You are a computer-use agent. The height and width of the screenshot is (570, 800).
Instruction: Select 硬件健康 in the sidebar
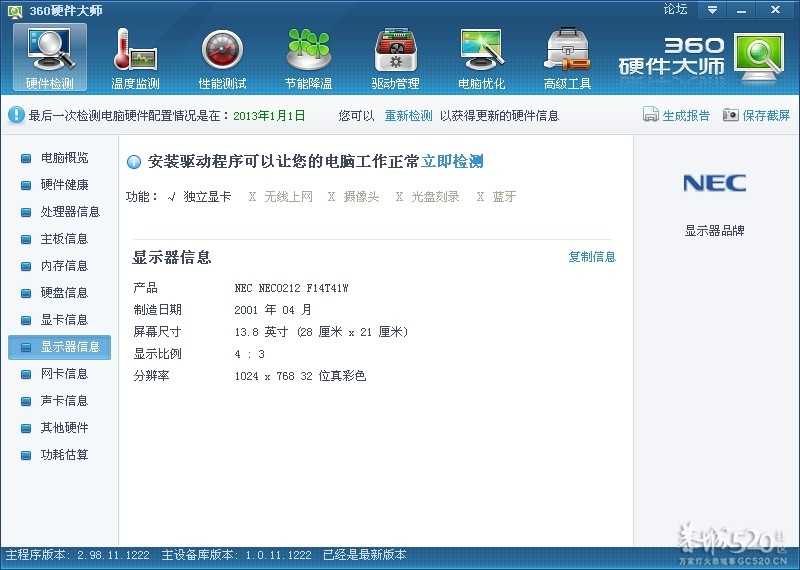[60, 185]
